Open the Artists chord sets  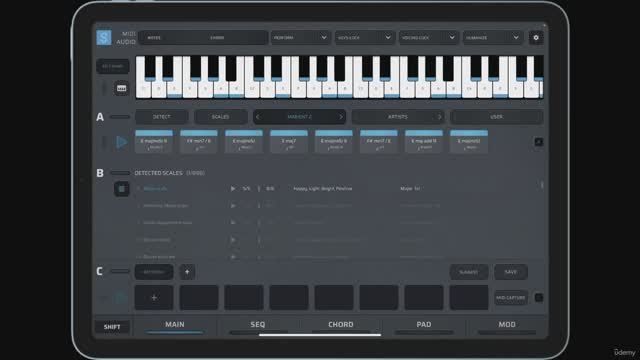(x=398, y=117)
